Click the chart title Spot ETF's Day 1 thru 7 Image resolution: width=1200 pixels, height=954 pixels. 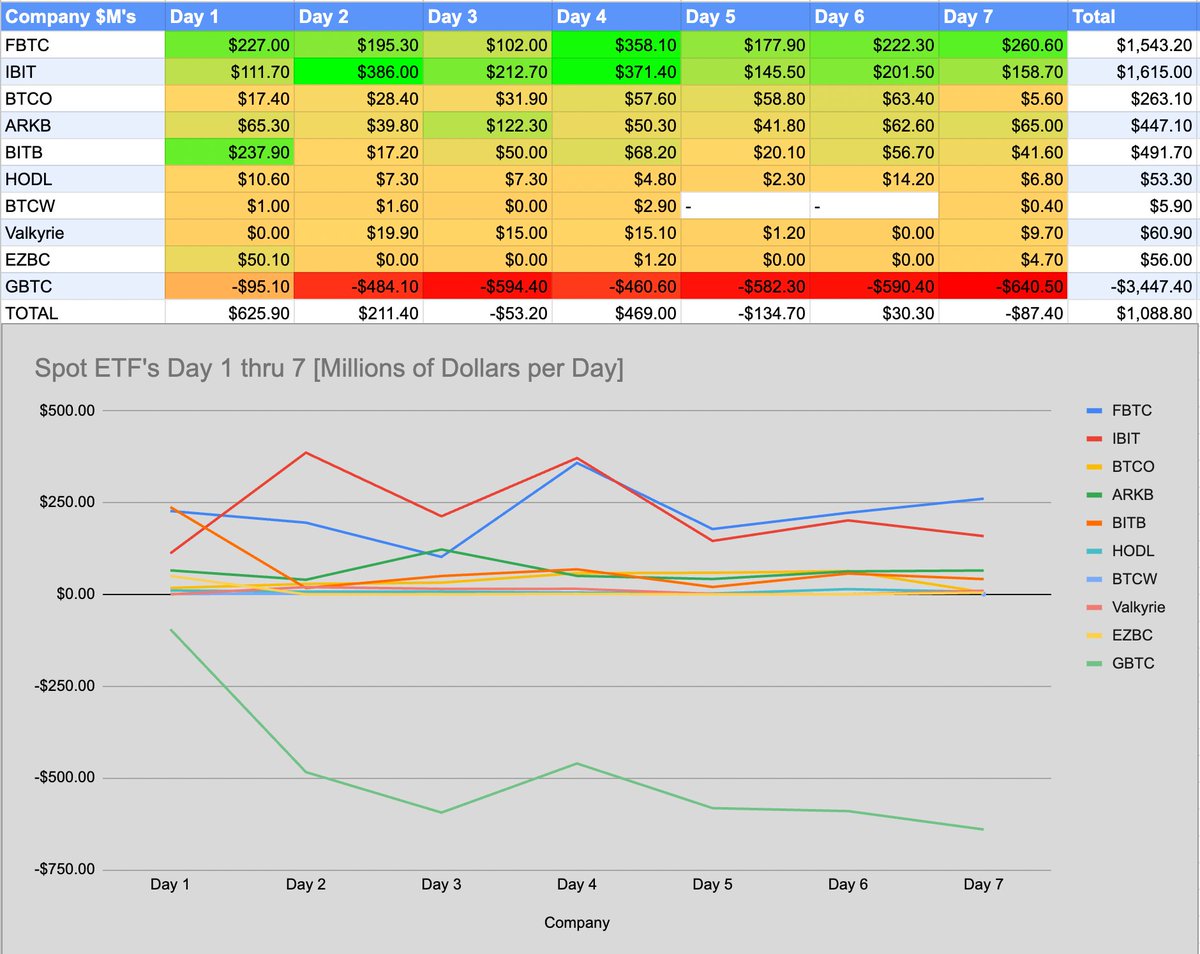point(328,368)
